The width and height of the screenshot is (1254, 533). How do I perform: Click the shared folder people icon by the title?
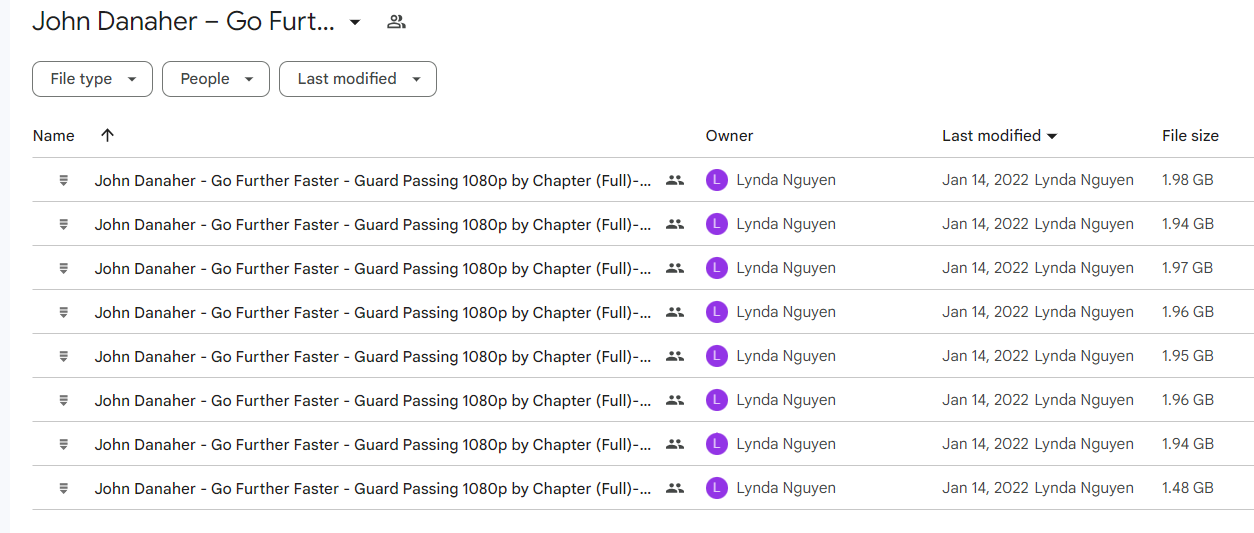(396, 22)
